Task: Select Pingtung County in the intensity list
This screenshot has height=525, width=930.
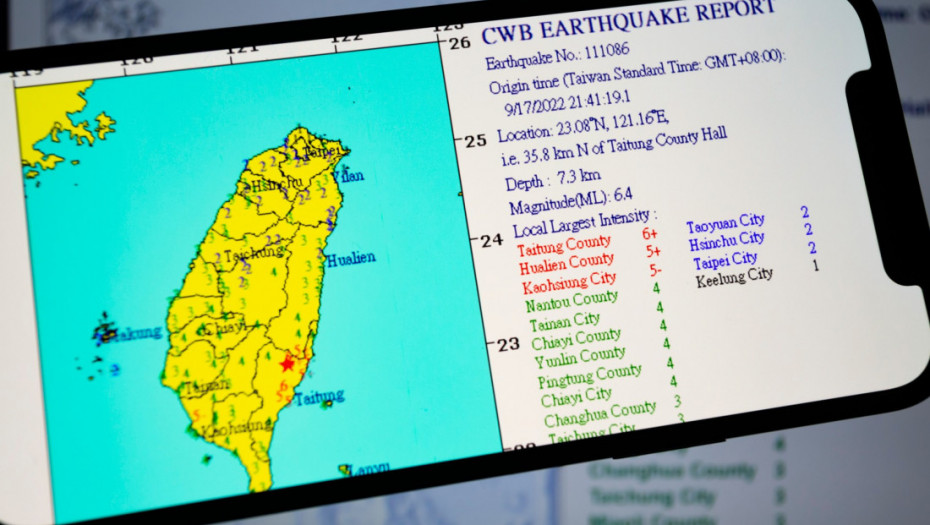Action: [x=590, y=376]
